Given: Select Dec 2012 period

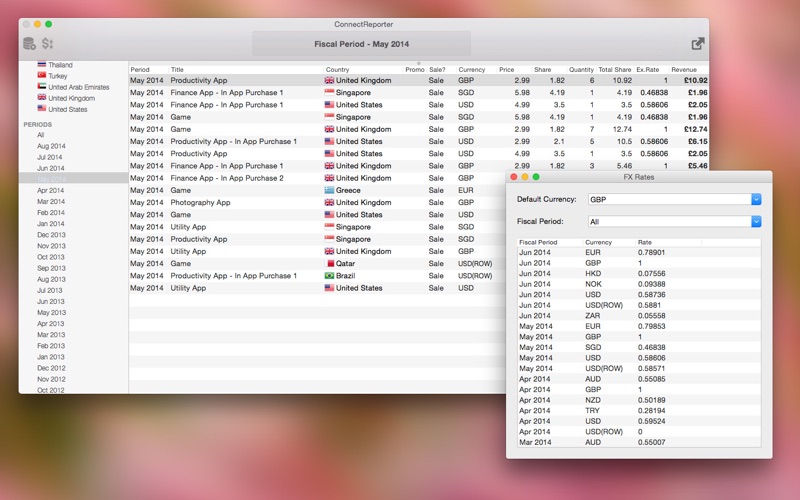Looking at the screenshot, I should (51, 368).
